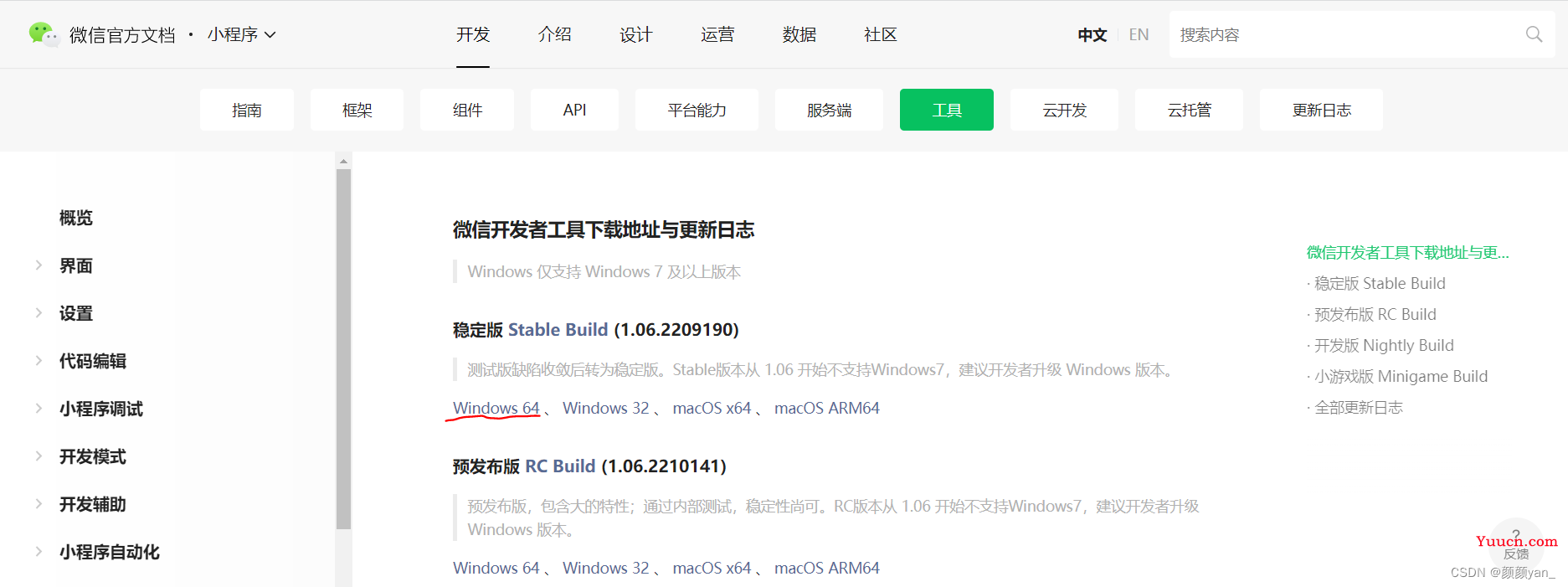
Task: Select the green 工具 button
Action: click(x=947, y=110)
